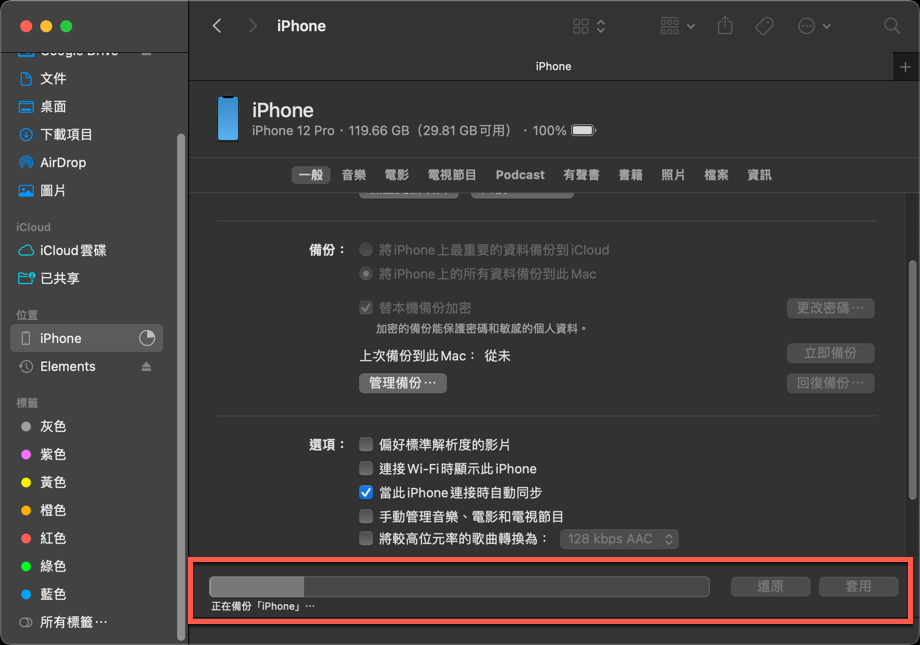This screenshot has width=920, height=645.
Task: Toggle 替本機備份加密 checkbox
Action: [366, 308]
